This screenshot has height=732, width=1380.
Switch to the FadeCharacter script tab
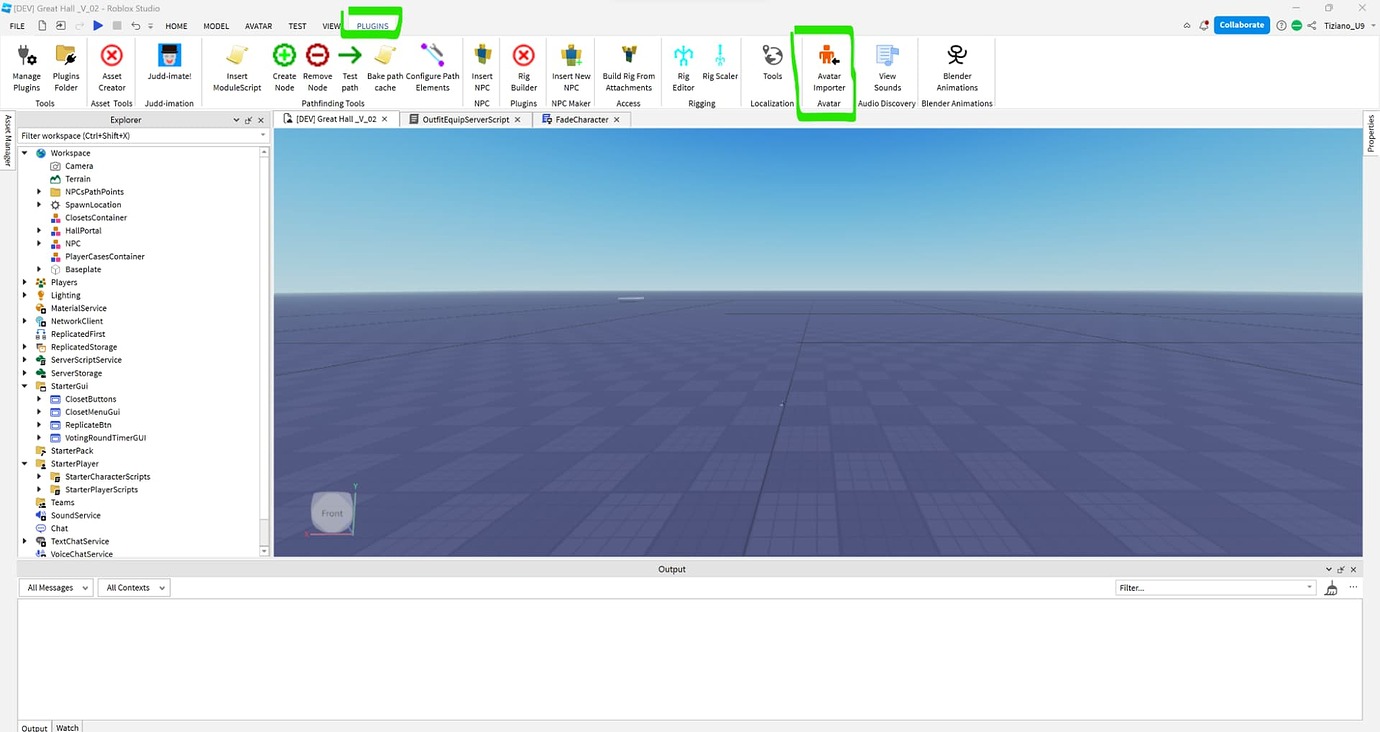(582, 119)
